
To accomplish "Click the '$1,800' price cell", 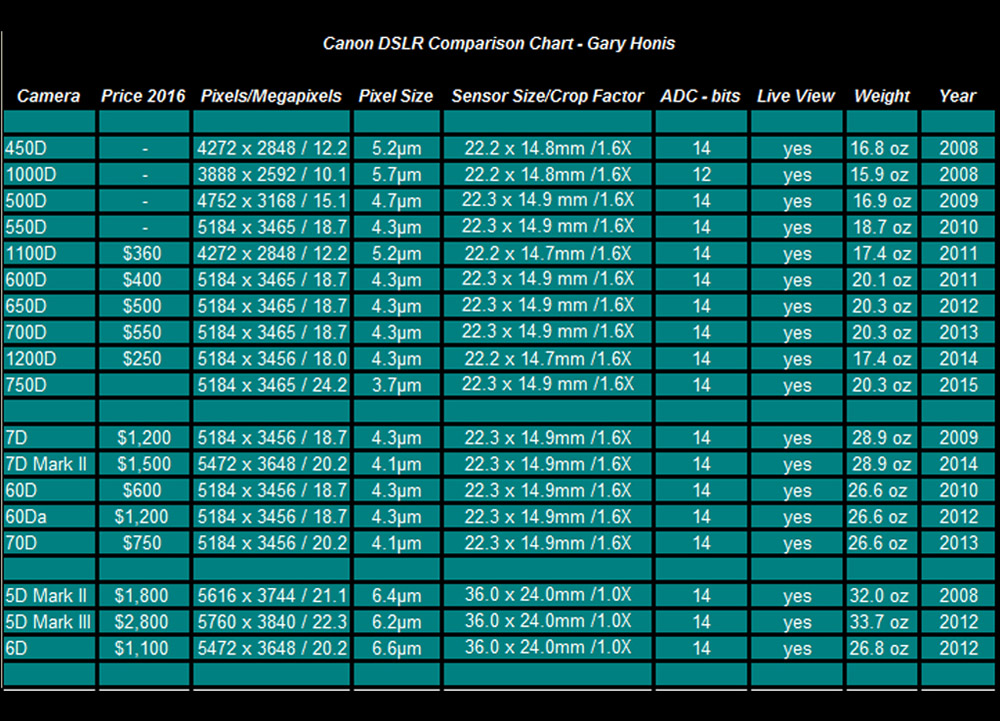I will pyautogui.click(x=144, y=595).
